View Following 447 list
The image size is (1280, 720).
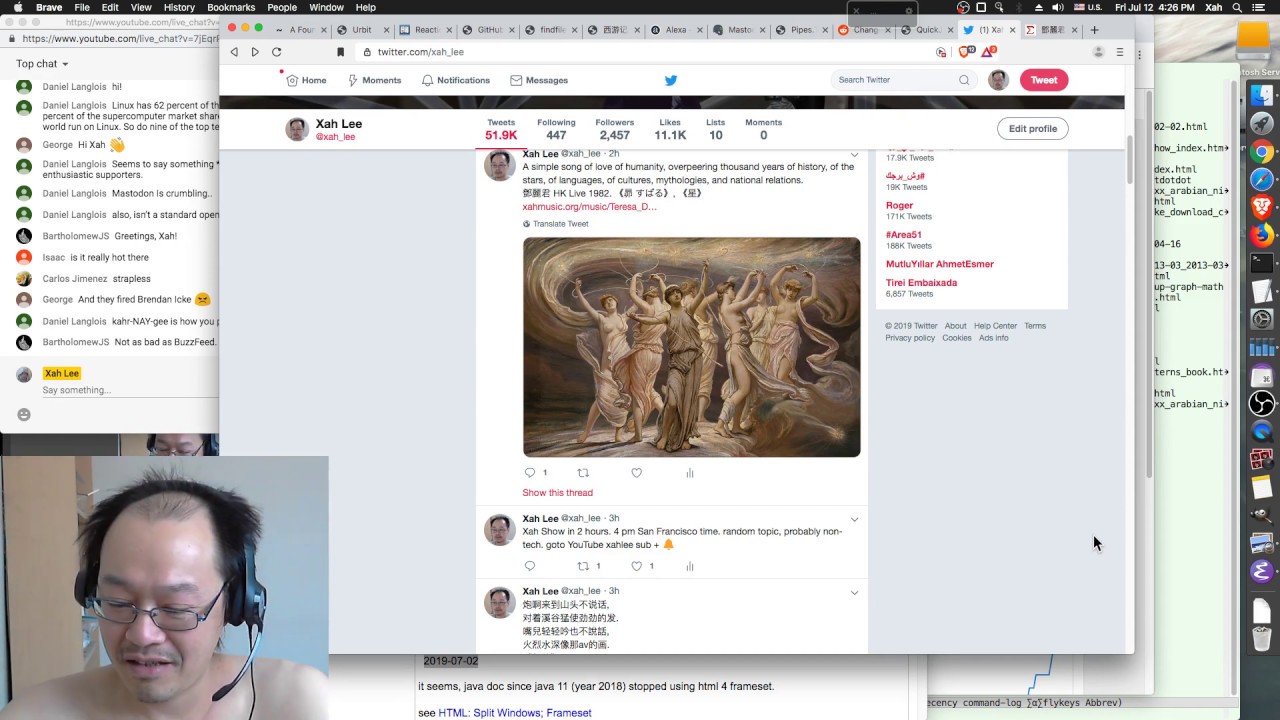(x=556, y=129)
